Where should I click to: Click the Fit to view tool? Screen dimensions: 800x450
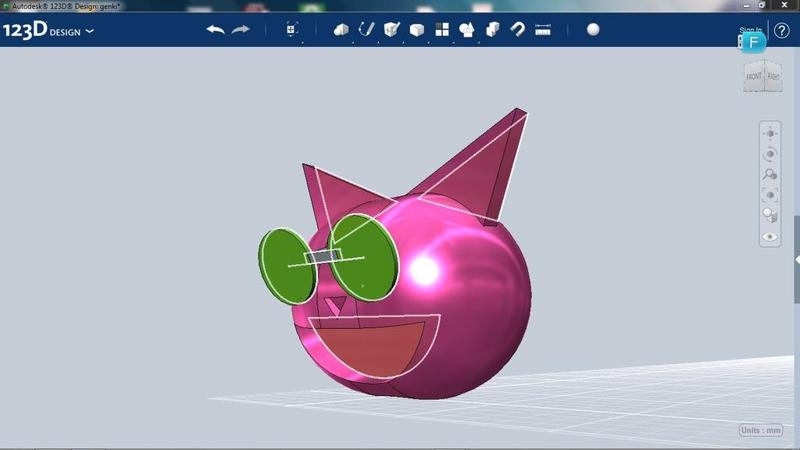(x=770, y=195)
